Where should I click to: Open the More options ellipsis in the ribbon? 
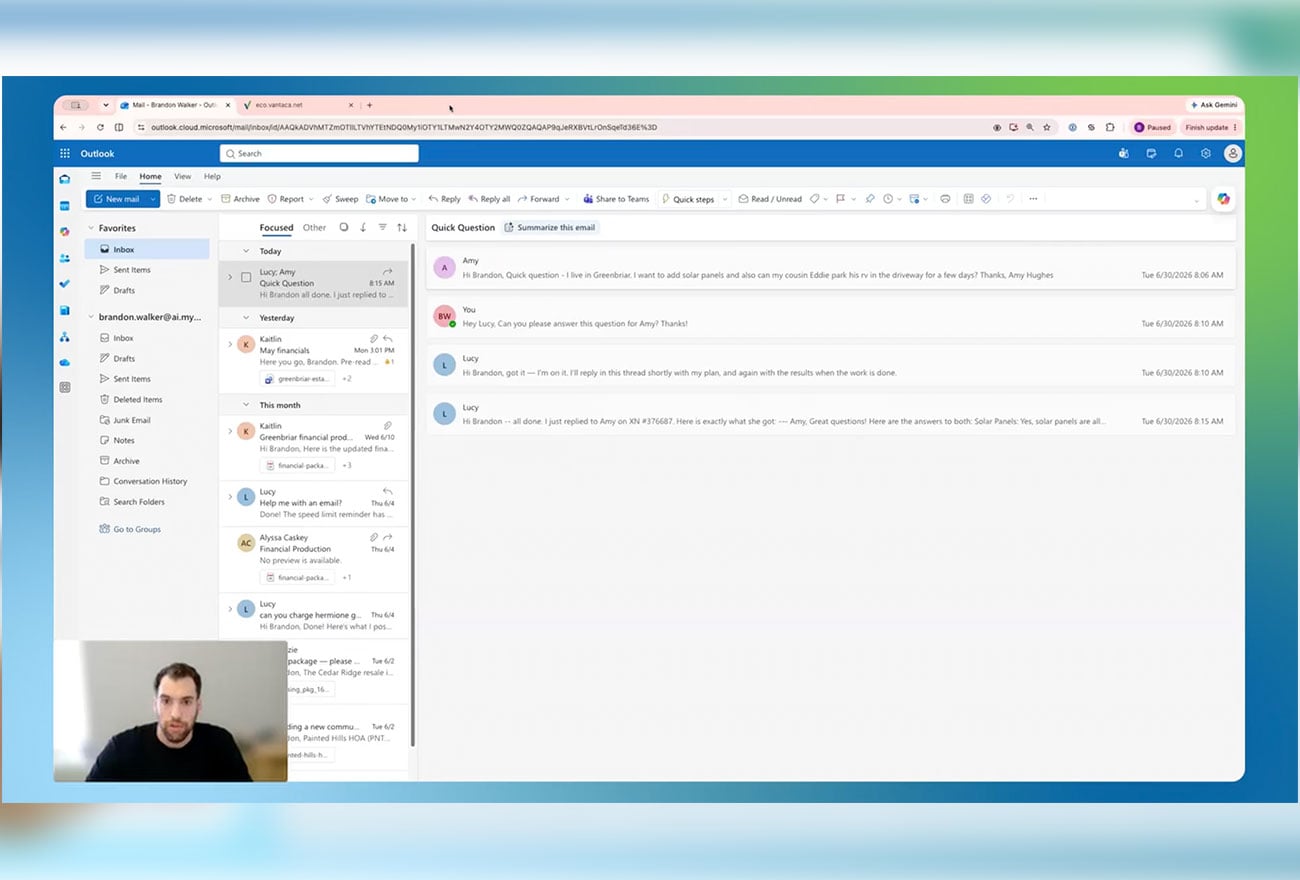coord(1033,199)
